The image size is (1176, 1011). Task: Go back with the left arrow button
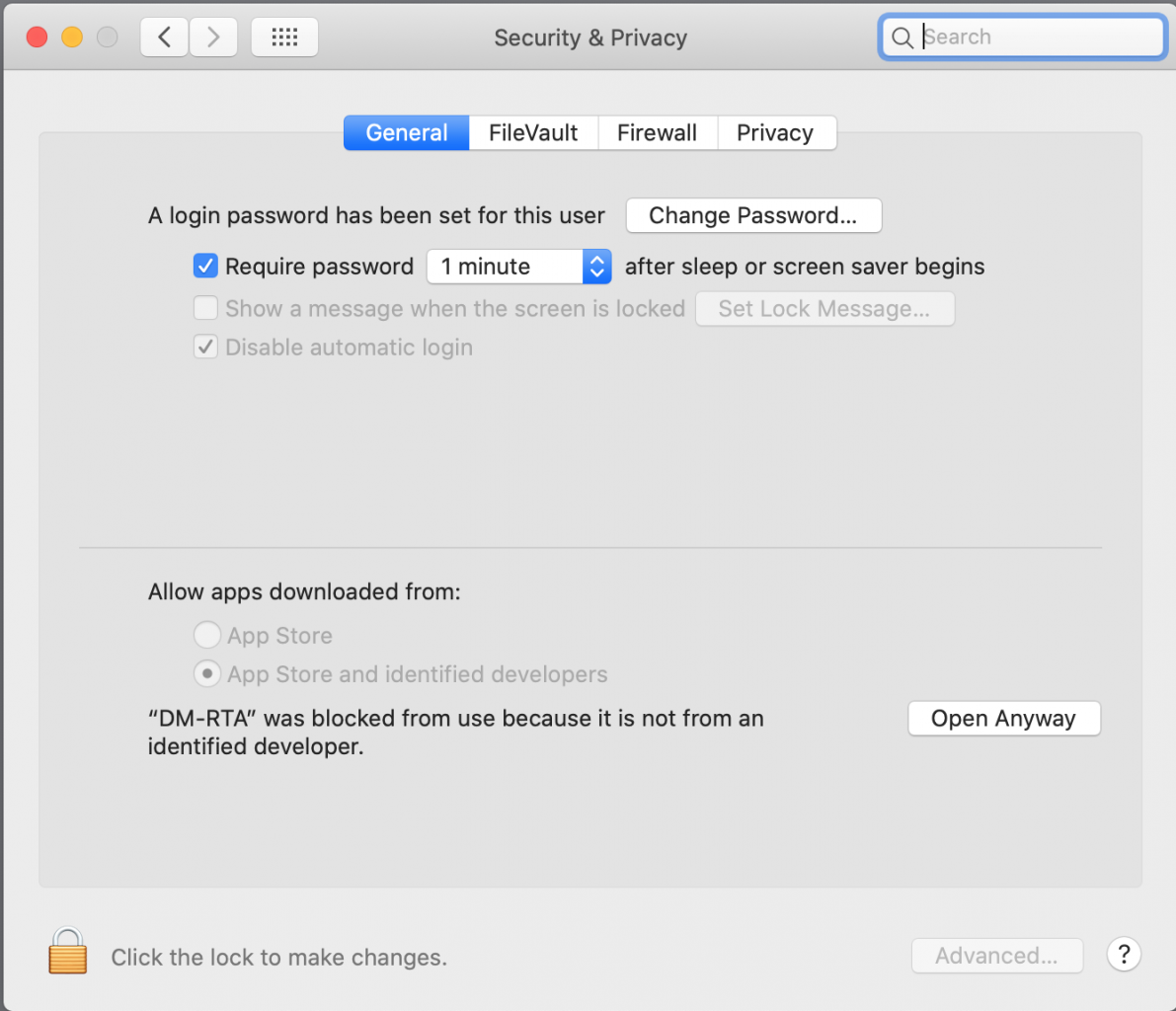(164, 37)
